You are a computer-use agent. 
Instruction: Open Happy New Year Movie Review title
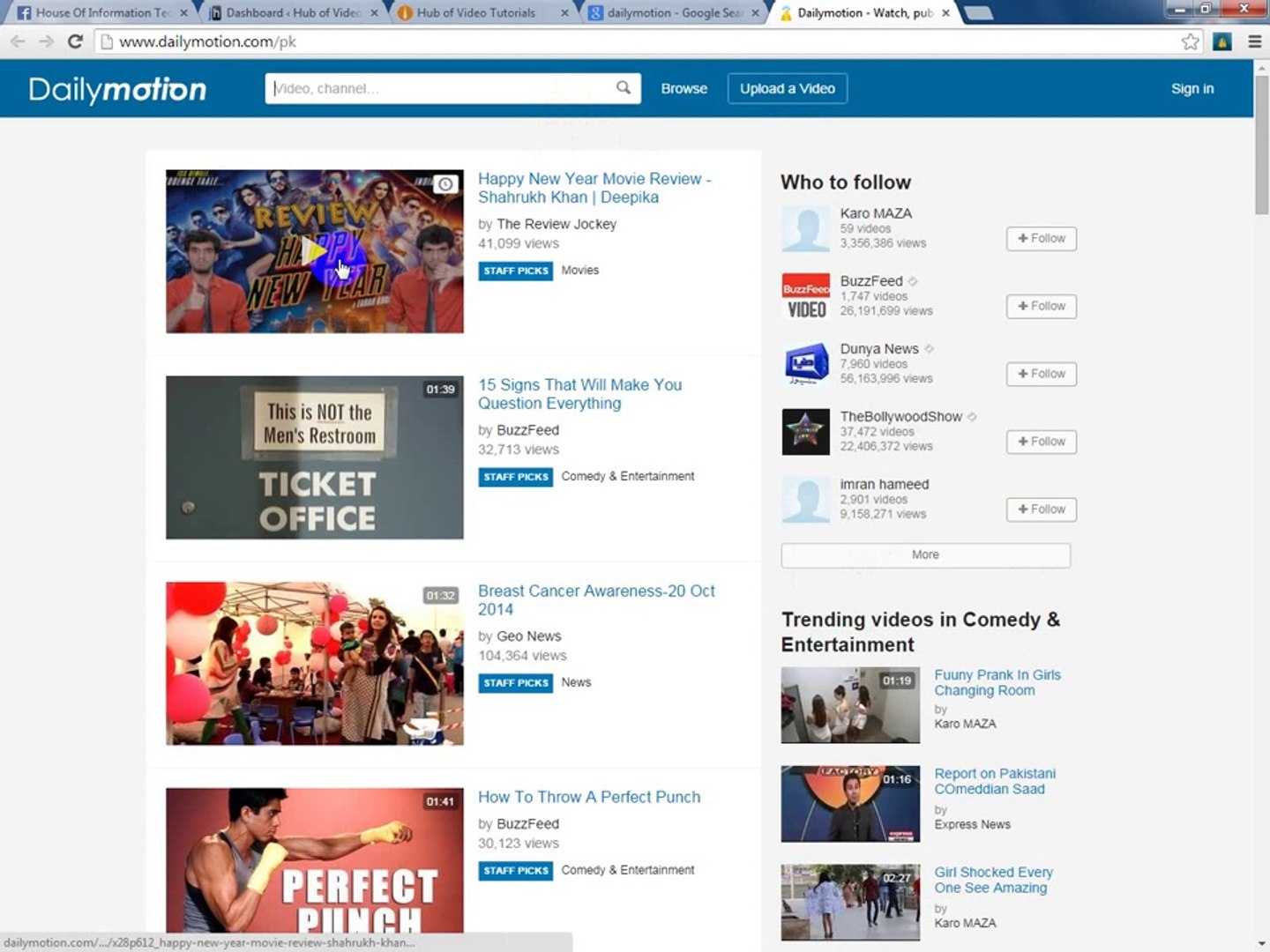pyautogui.click(x=594, y=188)
